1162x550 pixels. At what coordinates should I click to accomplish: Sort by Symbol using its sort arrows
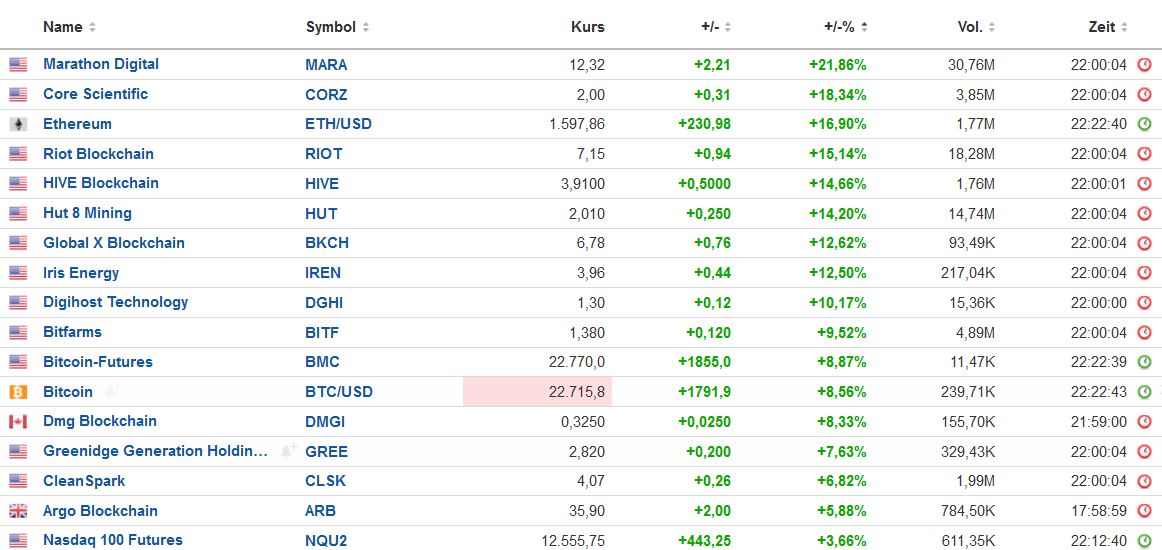click(x=365, y=28)
